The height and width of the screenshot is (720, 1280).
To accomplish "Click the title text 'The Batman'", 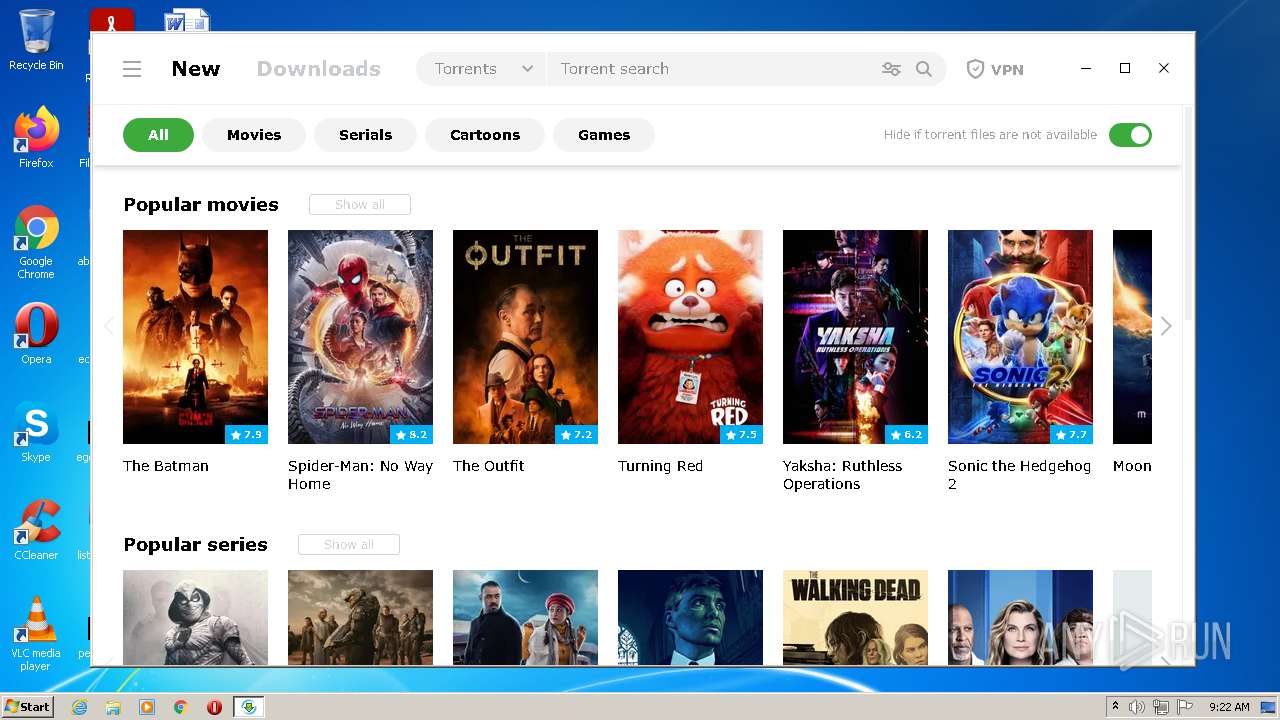I will point(166,466).
